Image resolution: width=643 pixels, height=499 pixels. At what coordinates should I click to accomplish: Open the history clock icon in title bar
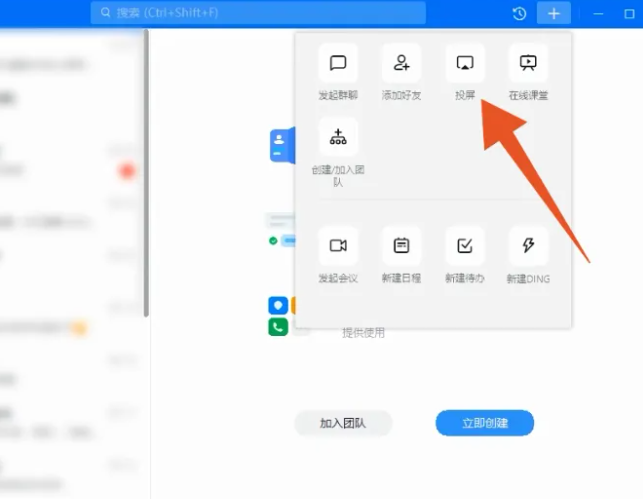tap(519, 14)
